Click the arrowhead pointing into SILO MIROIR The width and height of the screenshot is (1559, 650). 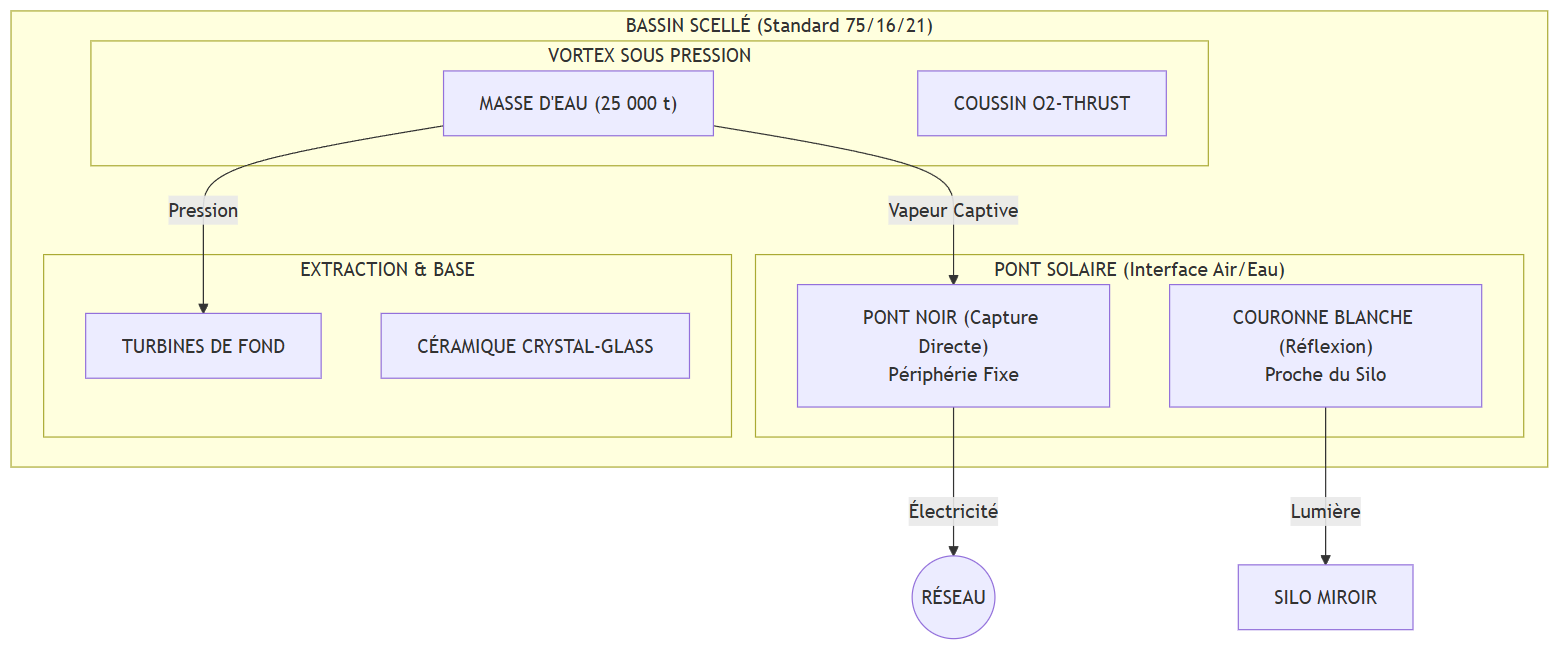[x=1325, y=559]
